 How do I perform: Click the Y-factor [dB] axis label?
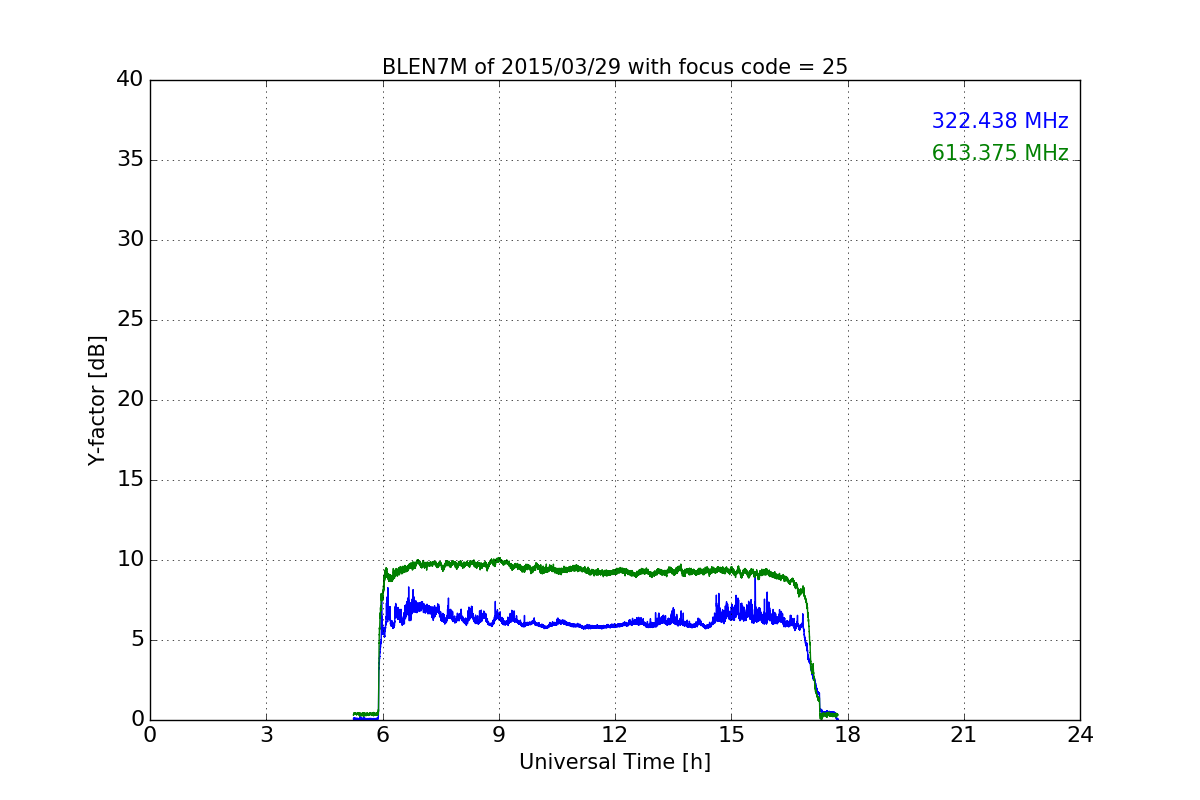(x=97, y=400)
